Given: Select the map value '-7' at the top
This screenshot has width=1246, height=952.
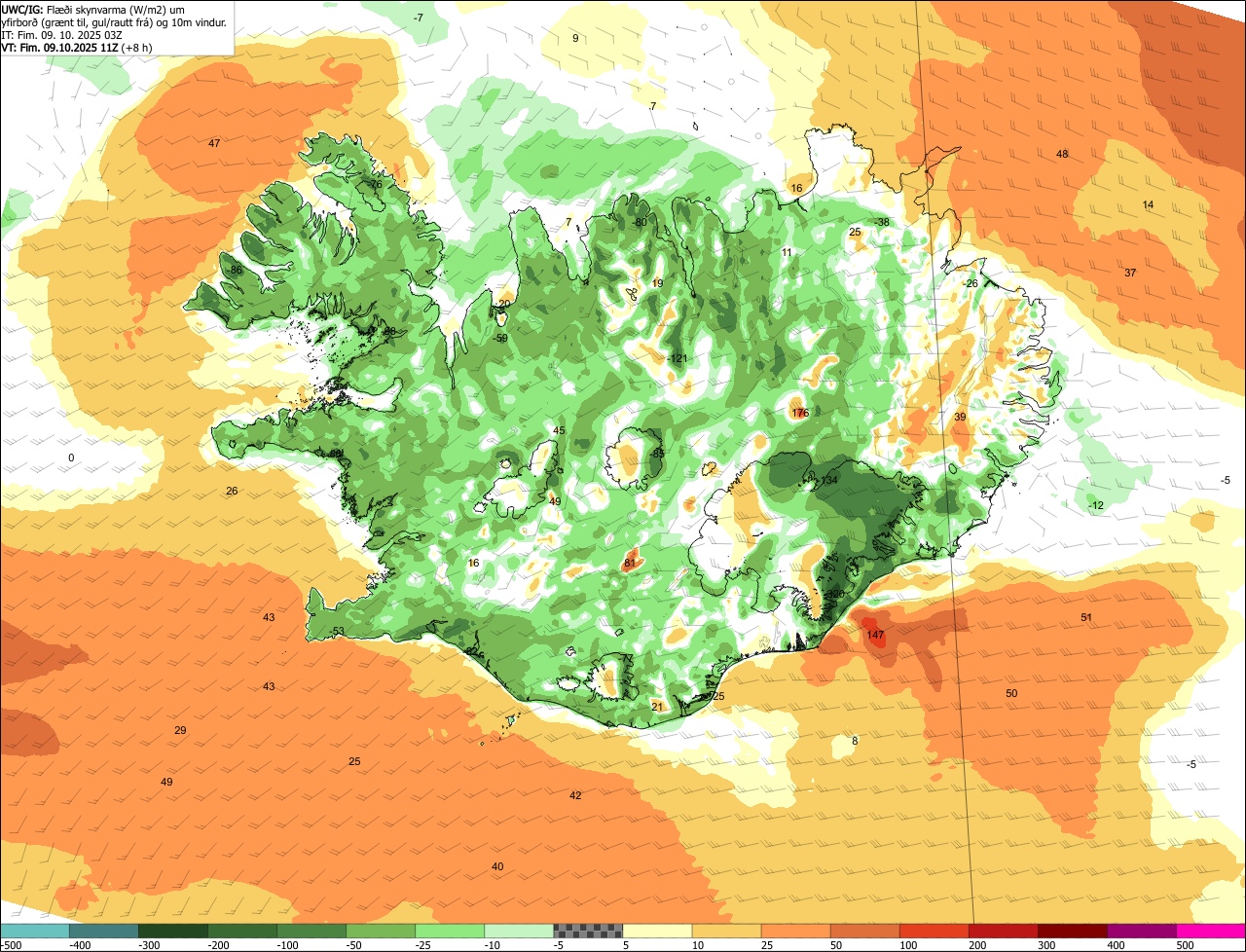Looking at the screenshot, I should coord(418,18).
